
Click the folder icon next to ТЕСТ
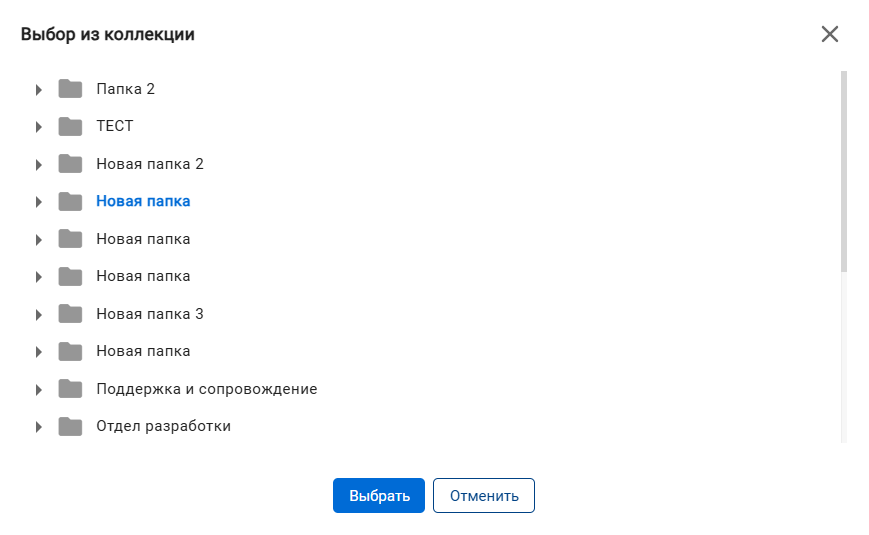(70, 126)
